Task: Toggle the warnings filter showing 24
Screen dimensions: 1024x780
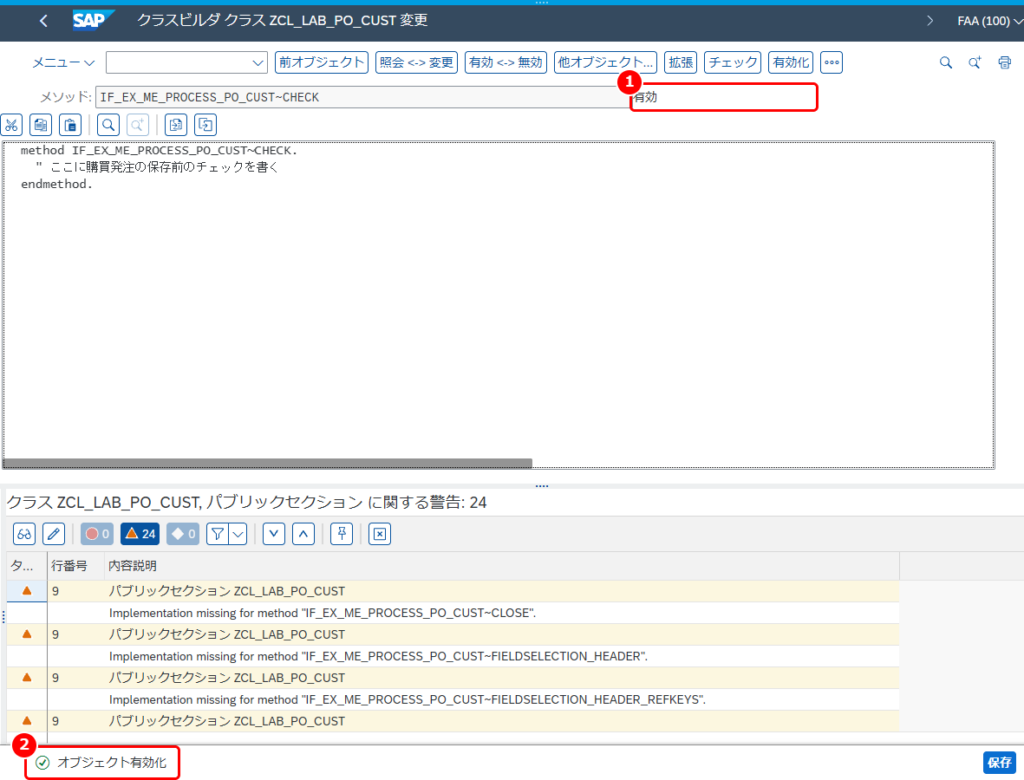Action: [140, 534]
